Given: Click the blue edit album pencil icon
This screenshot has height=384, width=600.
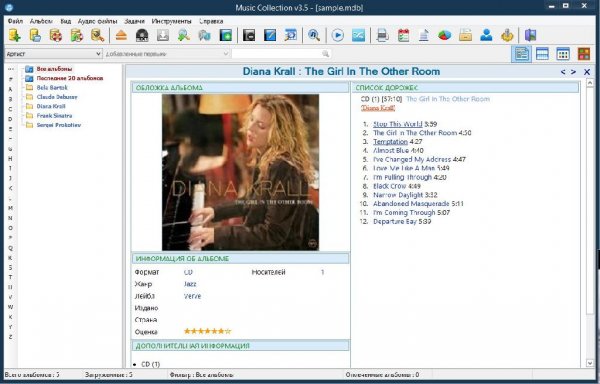Looking at the screenshot, I should [270, 35].
